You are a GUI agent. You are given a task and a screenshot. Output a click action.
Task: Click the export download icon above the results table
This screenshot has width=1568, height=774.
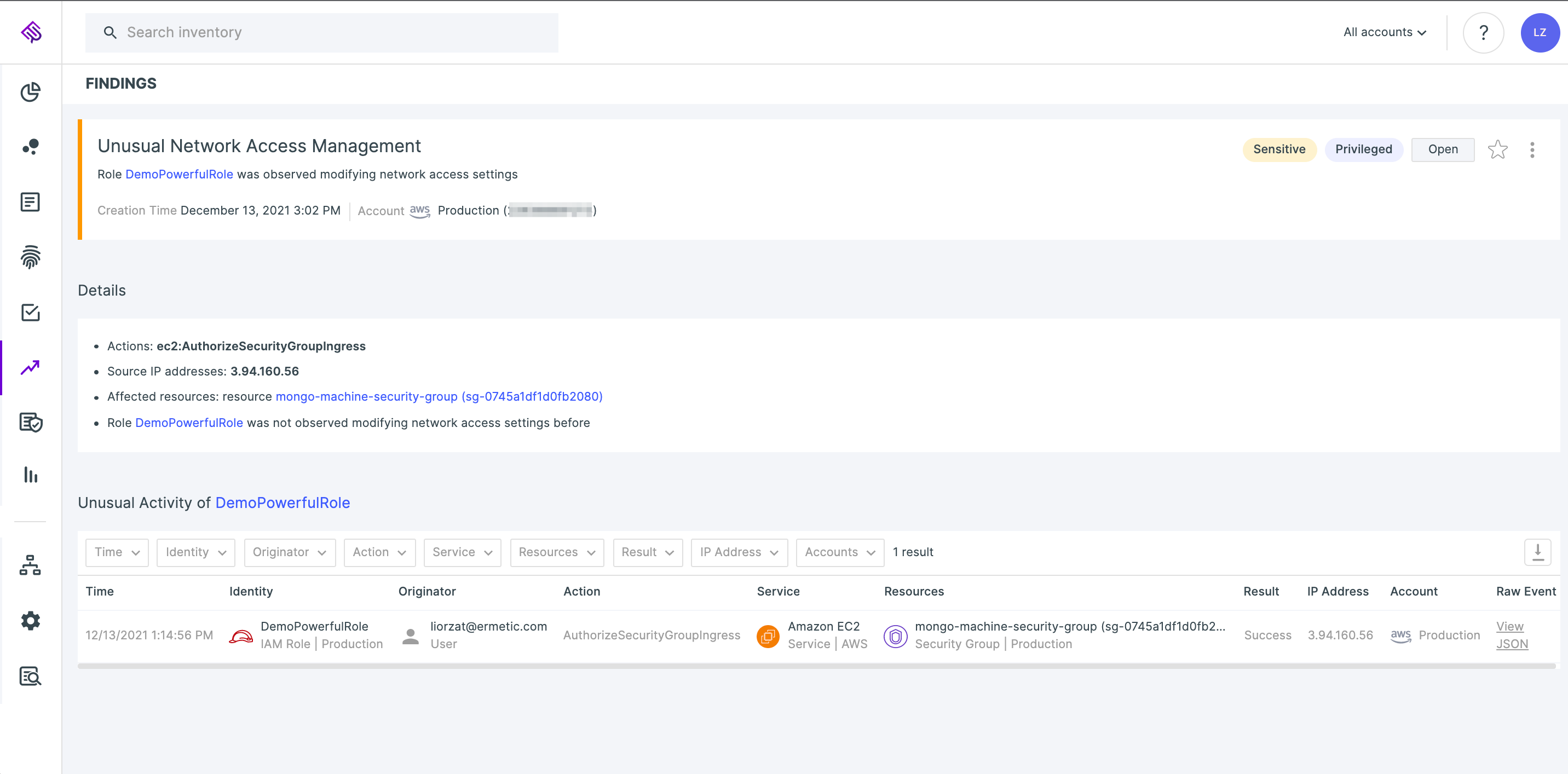coord(1538,552)
